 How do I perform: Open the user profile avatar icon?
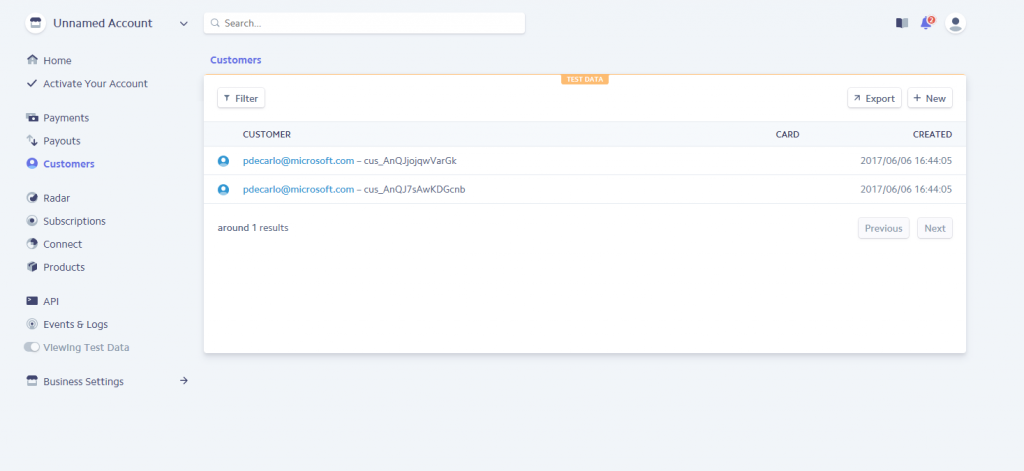tap(955, 23)
